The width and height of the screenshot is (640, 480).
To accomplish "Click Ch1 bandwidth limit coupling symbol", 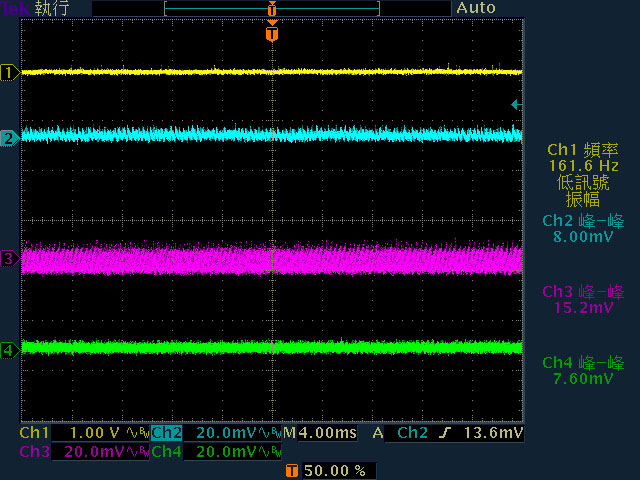I will click(138, 433).
